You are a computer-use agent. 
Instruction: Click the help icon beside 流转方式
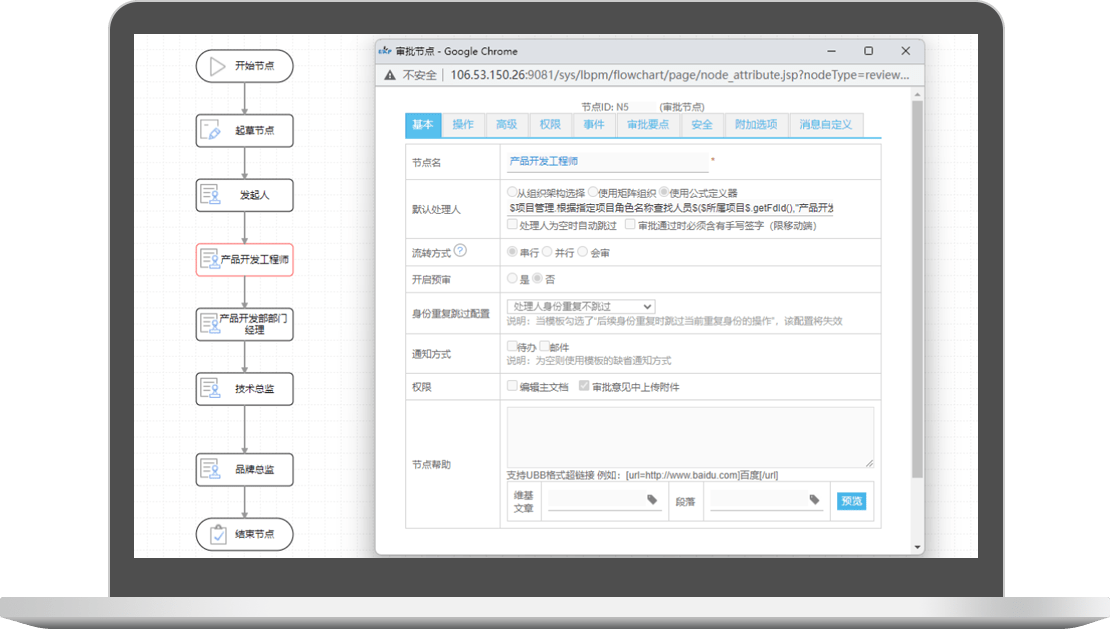click(x=460, y=252)
